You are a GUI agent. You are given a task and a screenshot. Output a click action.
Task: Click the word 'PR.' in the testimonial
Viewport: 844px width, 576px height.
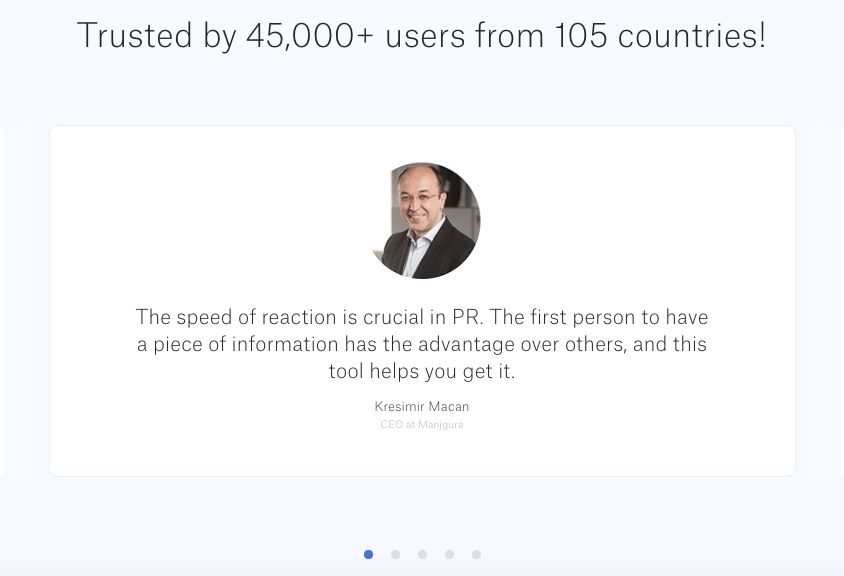tap(467, 317)
